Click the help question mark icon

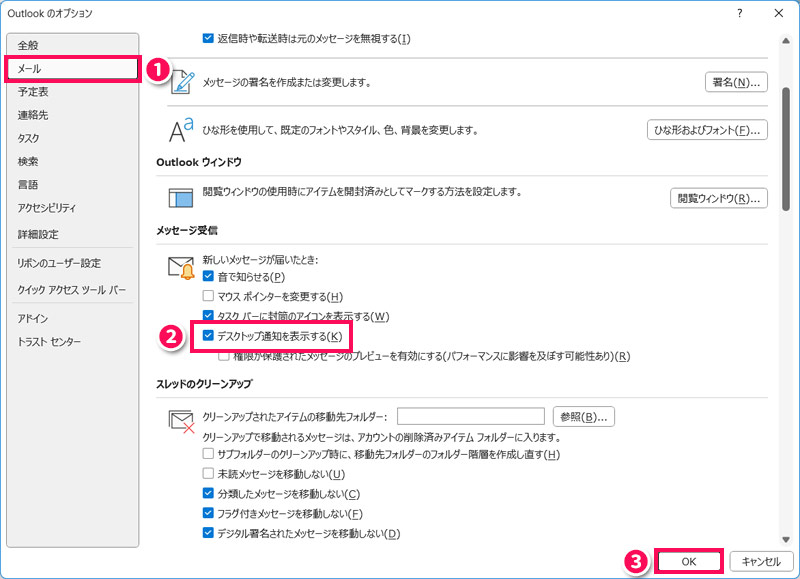740,13
